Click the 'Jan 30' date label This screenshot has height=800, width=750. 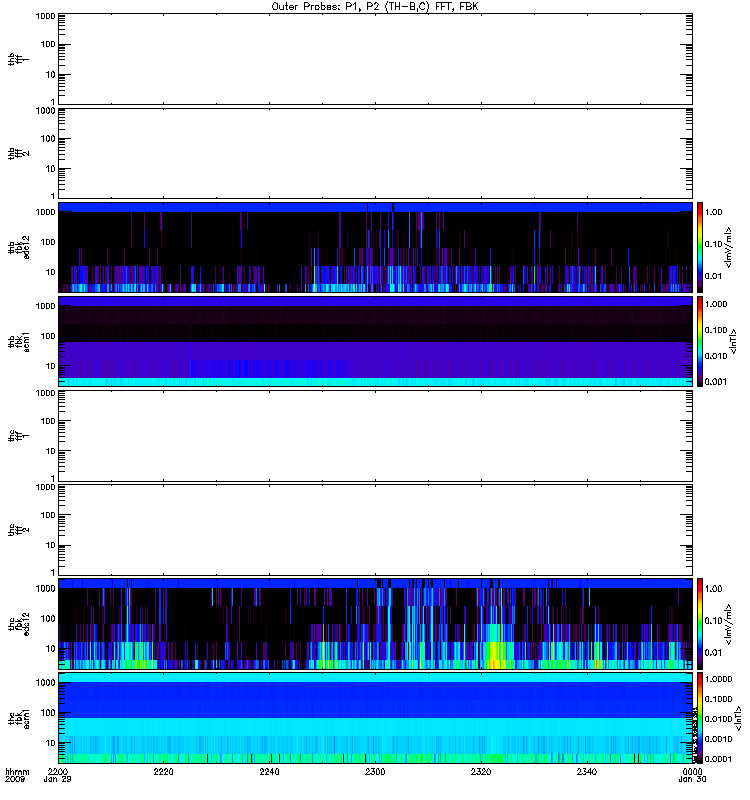tap(692, 779)
